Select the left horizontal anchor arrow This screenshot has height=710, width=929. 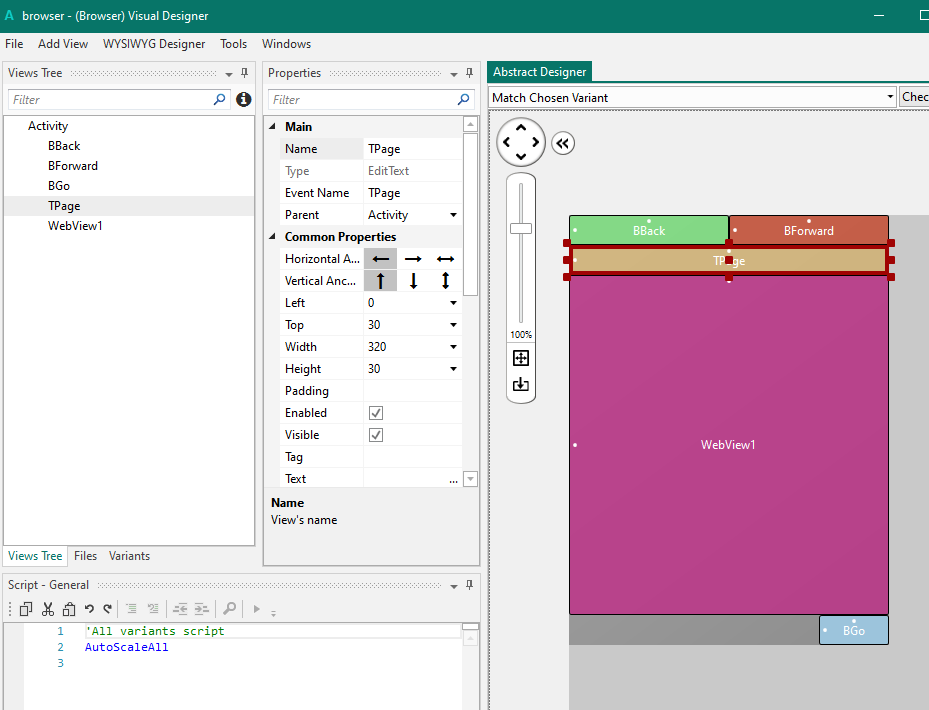[x=380, y=259]
